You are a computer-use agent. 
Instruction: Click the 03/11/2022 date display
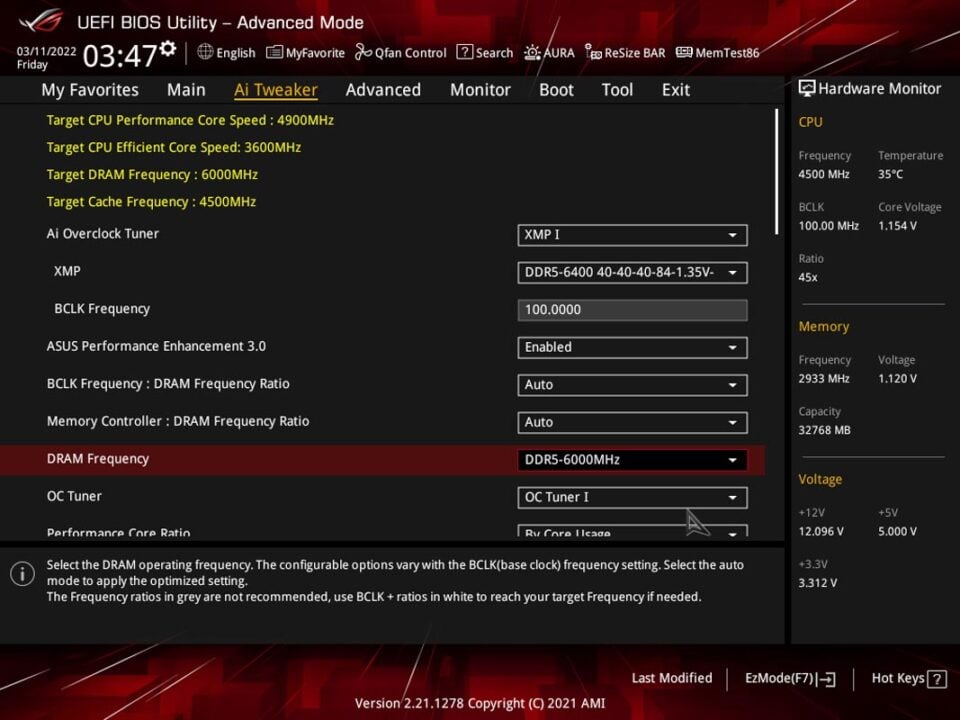tap(47, 51)
